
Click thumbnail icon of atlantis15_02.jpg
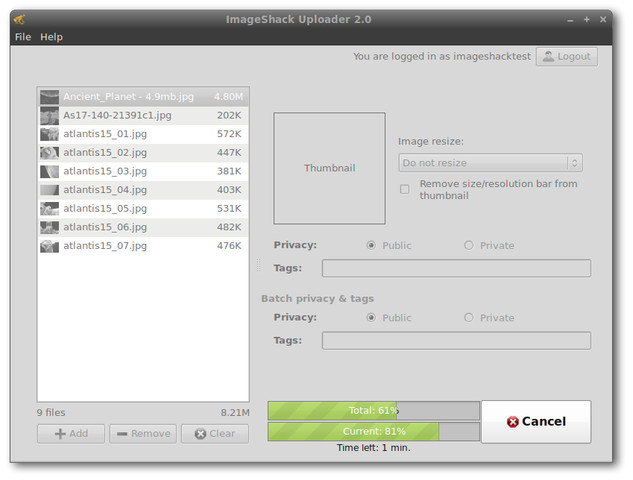pyautogui.click(x=49, y=153)
